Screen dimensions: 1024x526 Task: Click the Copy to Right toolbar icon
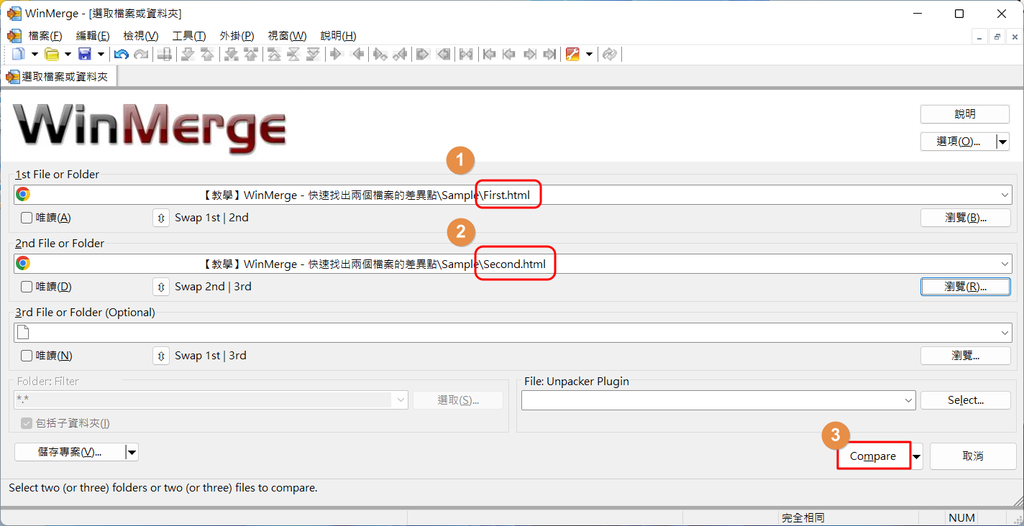click(337, 54)
